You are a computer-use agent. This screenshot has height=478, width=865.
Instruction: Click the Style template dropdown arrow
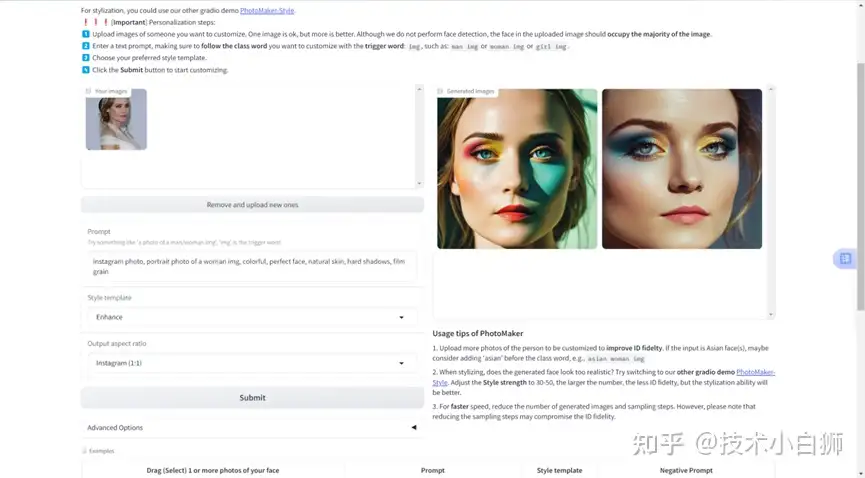tap(401, 317)
